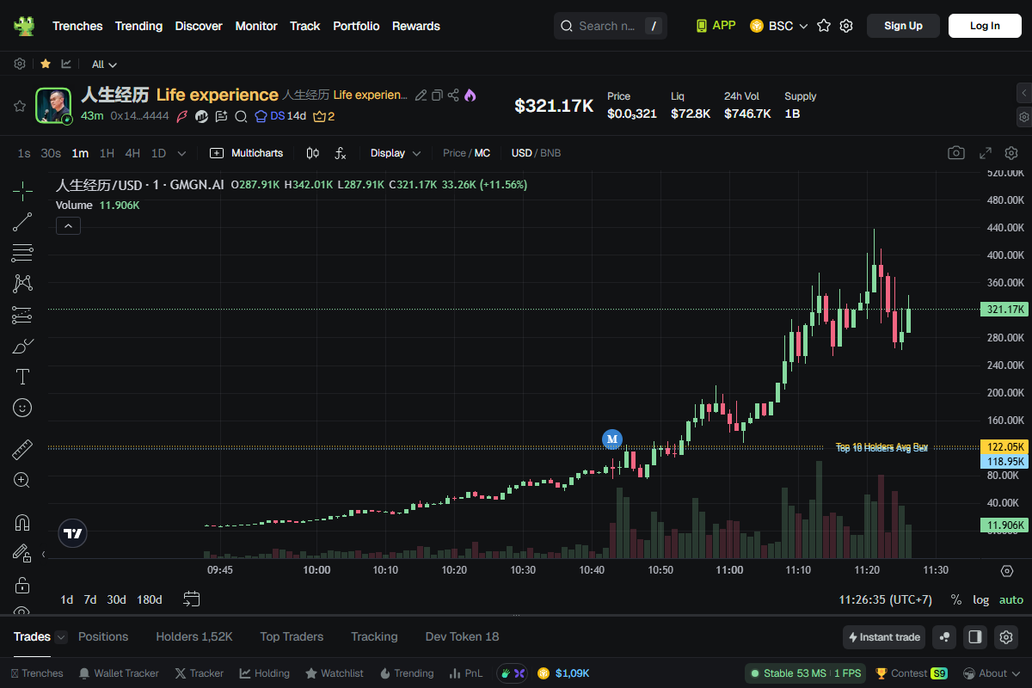Collapse the volume indicator legend
Screen dimensions: 1032x688
tap(68, 226)
